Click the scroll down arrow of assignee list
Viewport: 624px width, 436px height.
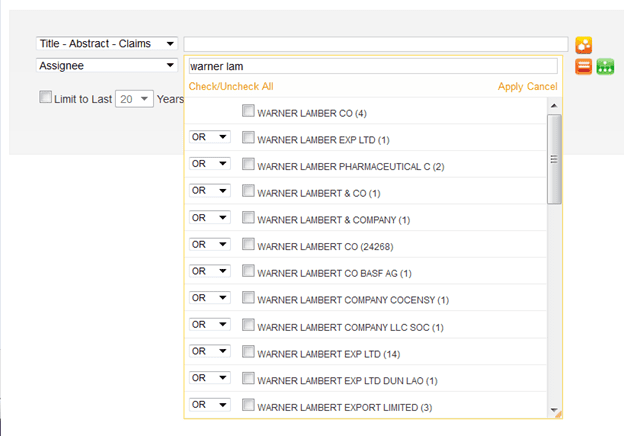tap(554, 410)
